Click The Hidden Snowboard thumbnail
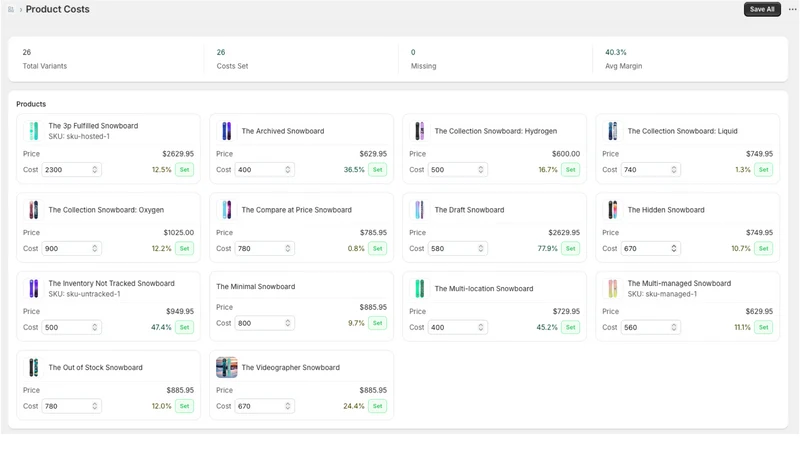The width and height of the screenshot is (800, 450). click(612, 210)
